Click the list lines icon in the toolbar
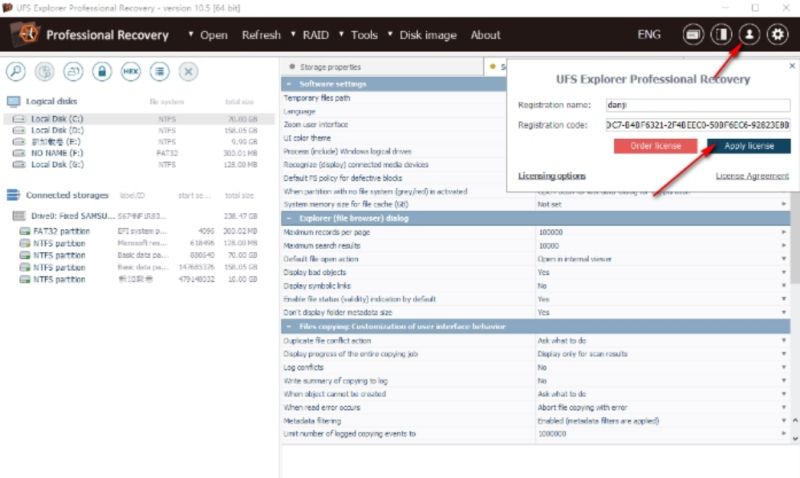The width and height of the screenshot is (800, 478). [x=160, y=71]
